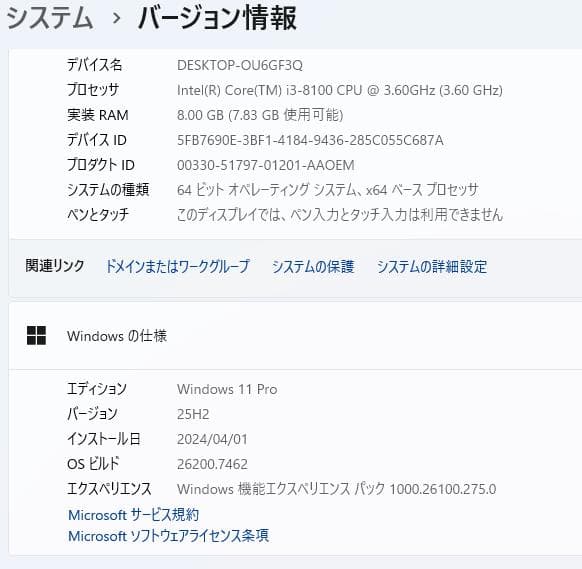Viewport: 582px width, 569px height.
Task: Select product ID 00330-51797-01201-AAOEM
Action: [266, 165]
